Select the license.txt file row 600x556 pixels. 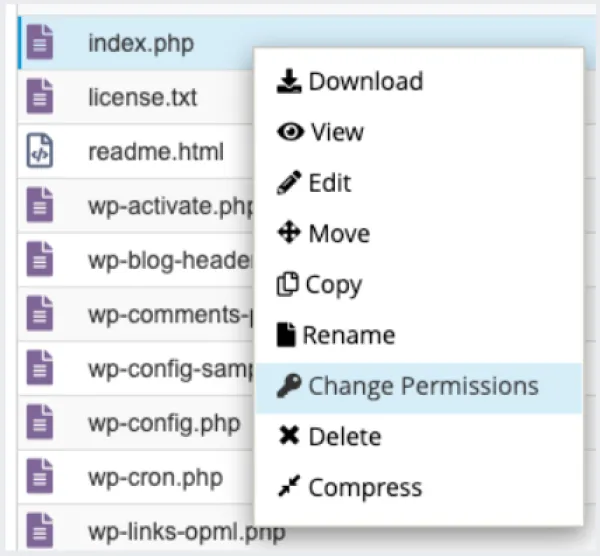click(136, 97)
